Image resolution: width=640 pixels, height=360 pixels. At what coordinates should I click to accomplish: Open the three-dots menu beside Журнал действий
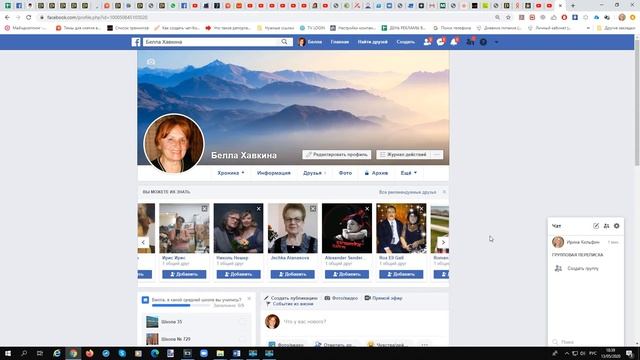click(x=437, y=155)
